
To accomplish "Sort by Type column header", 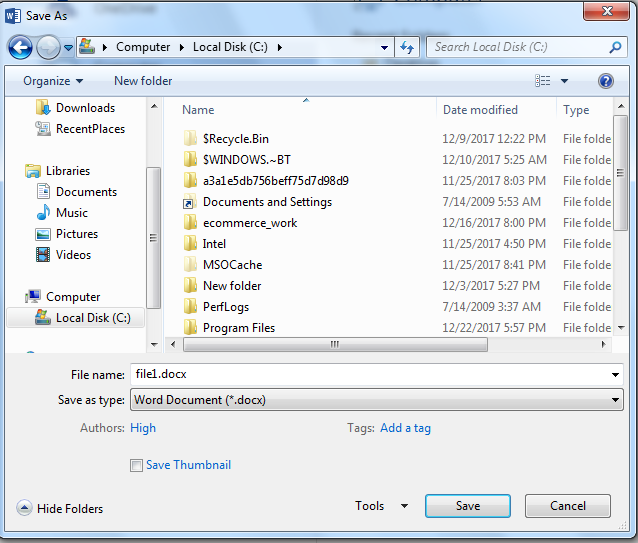I will [x=576, y=110].
